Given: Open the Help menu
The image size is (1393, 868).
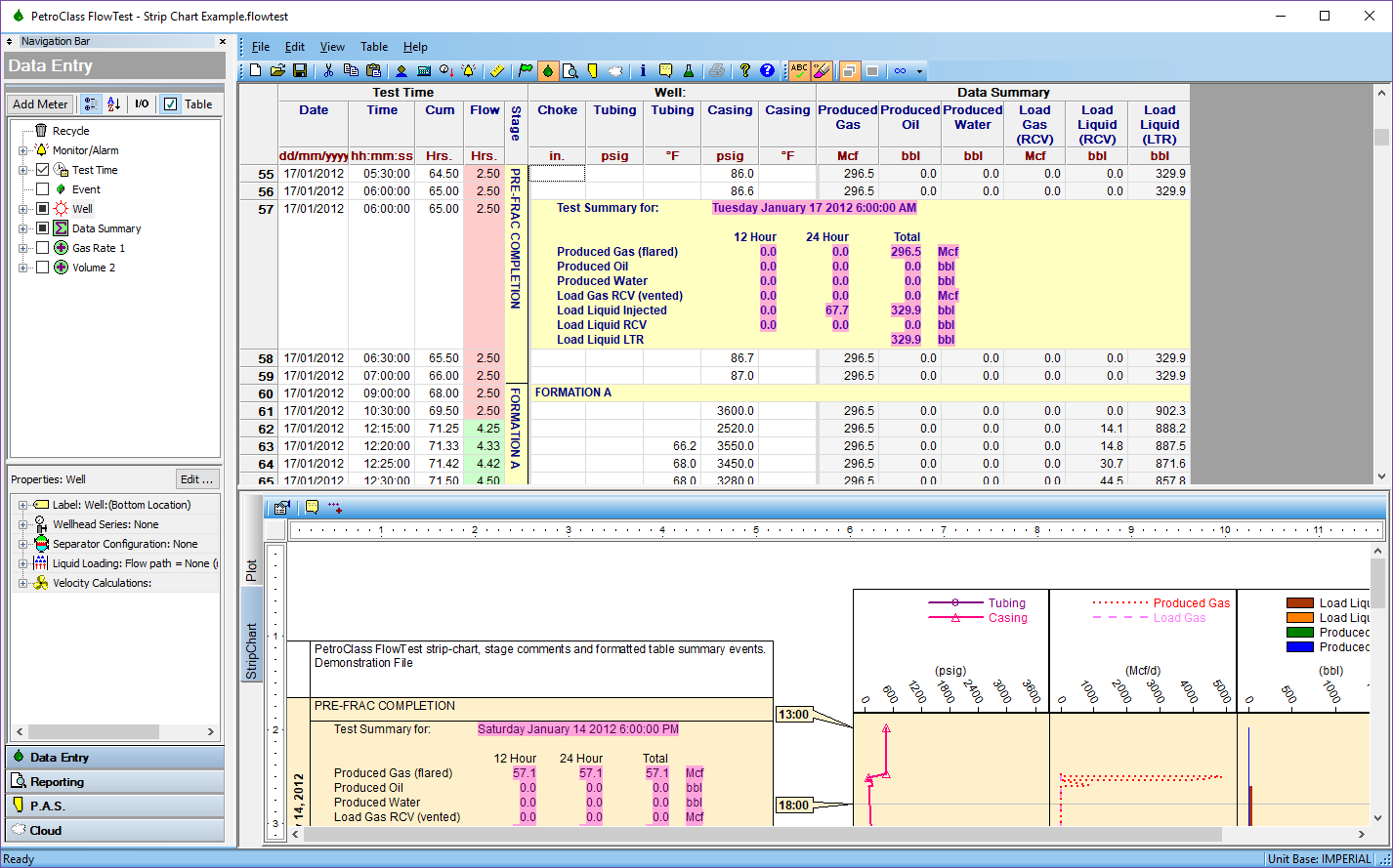Looking at the screenshot, I should pos(415,47).
